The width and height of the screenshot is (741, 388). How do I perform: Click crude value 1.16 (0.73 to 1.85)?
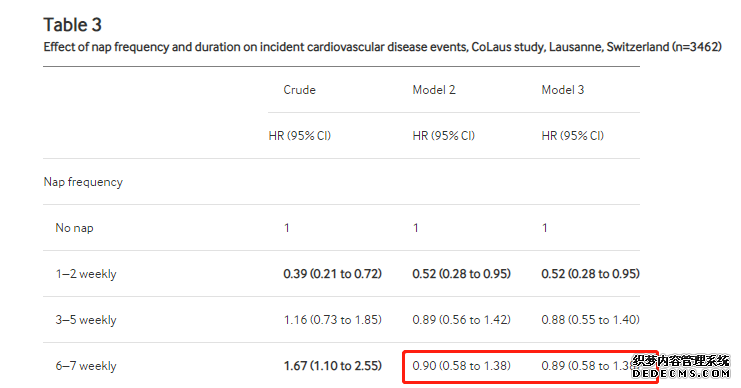click(x=332, y=320)
